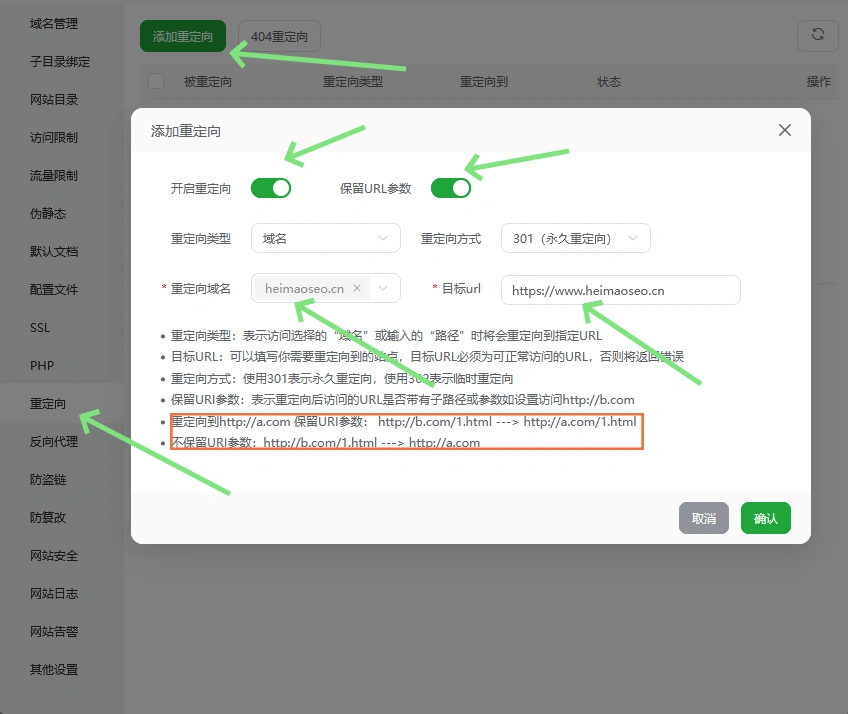Click the refresh icon at top right

tap(817, 35)
